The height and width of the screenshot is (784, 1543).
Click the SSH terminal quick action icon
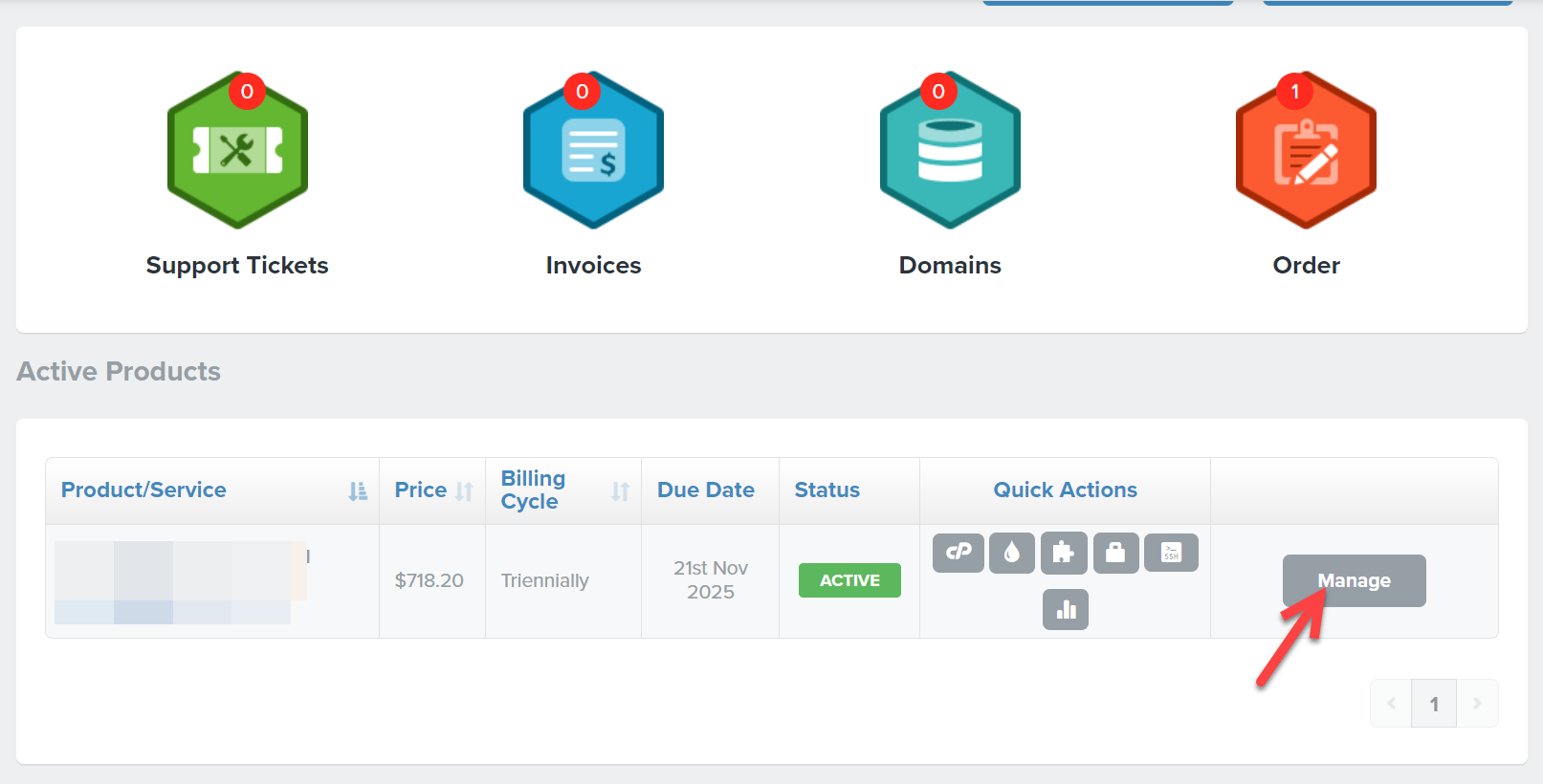(1171, 553)
